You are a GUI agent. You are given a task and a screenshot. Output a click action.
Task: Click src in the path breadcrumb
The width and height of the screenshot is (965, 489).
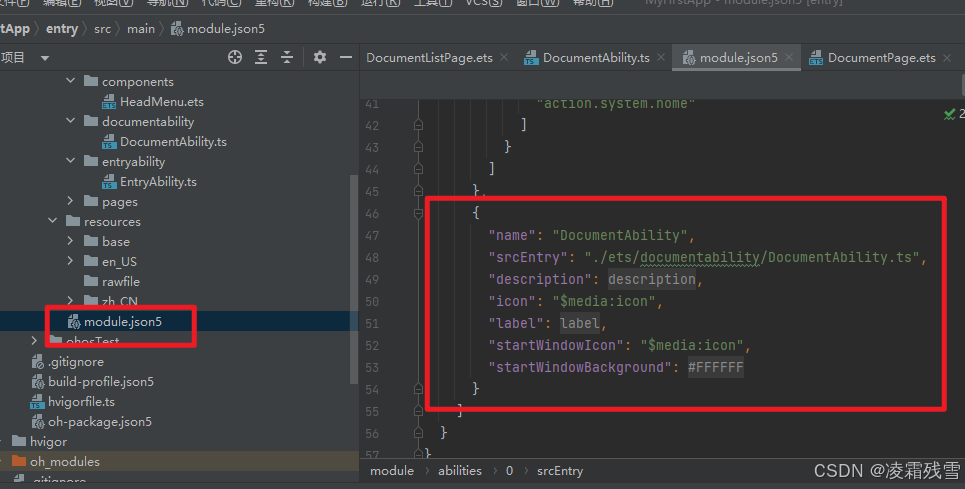(x=103, y=29)
